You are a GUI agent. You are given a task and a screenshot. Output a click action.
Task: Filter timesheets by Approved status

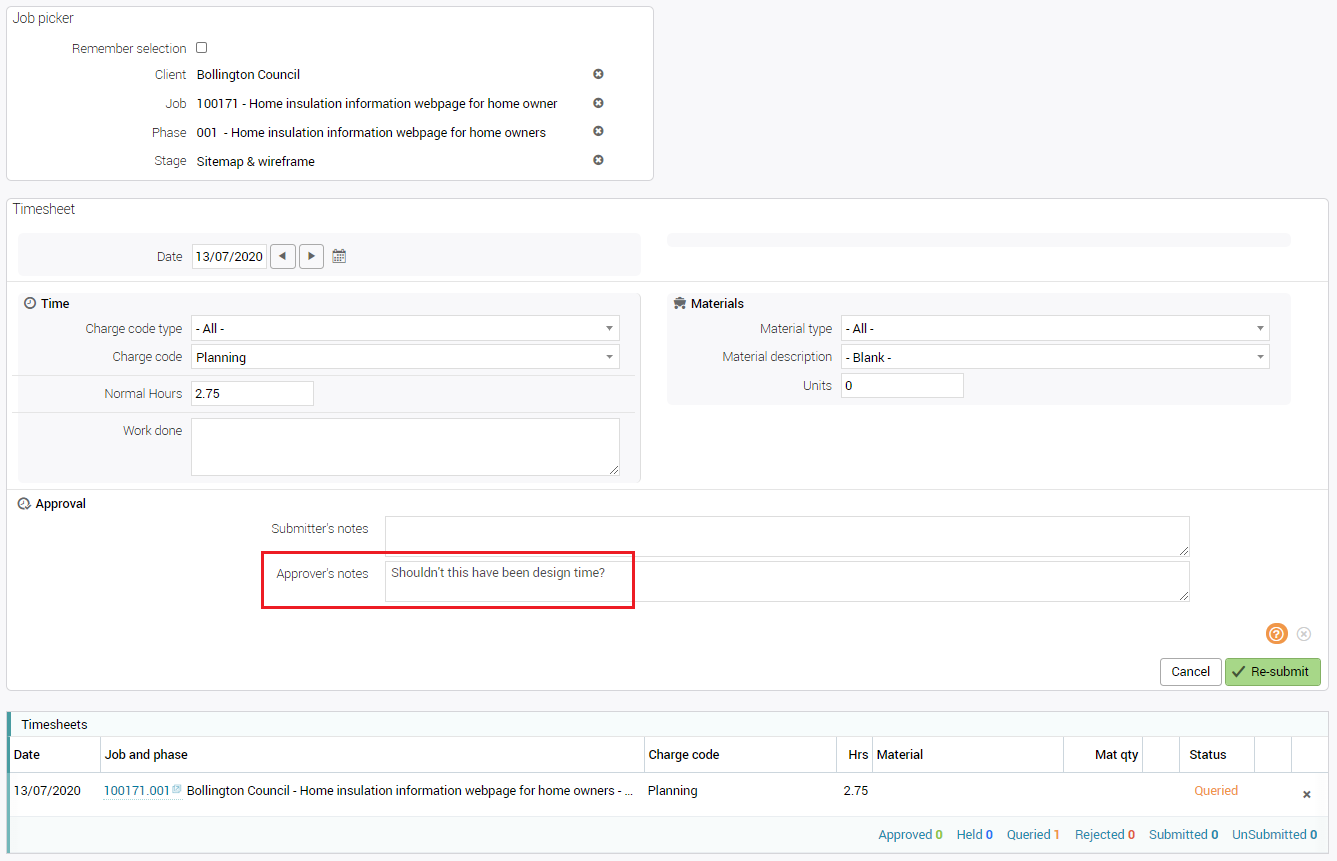click(x=910, y=834)
